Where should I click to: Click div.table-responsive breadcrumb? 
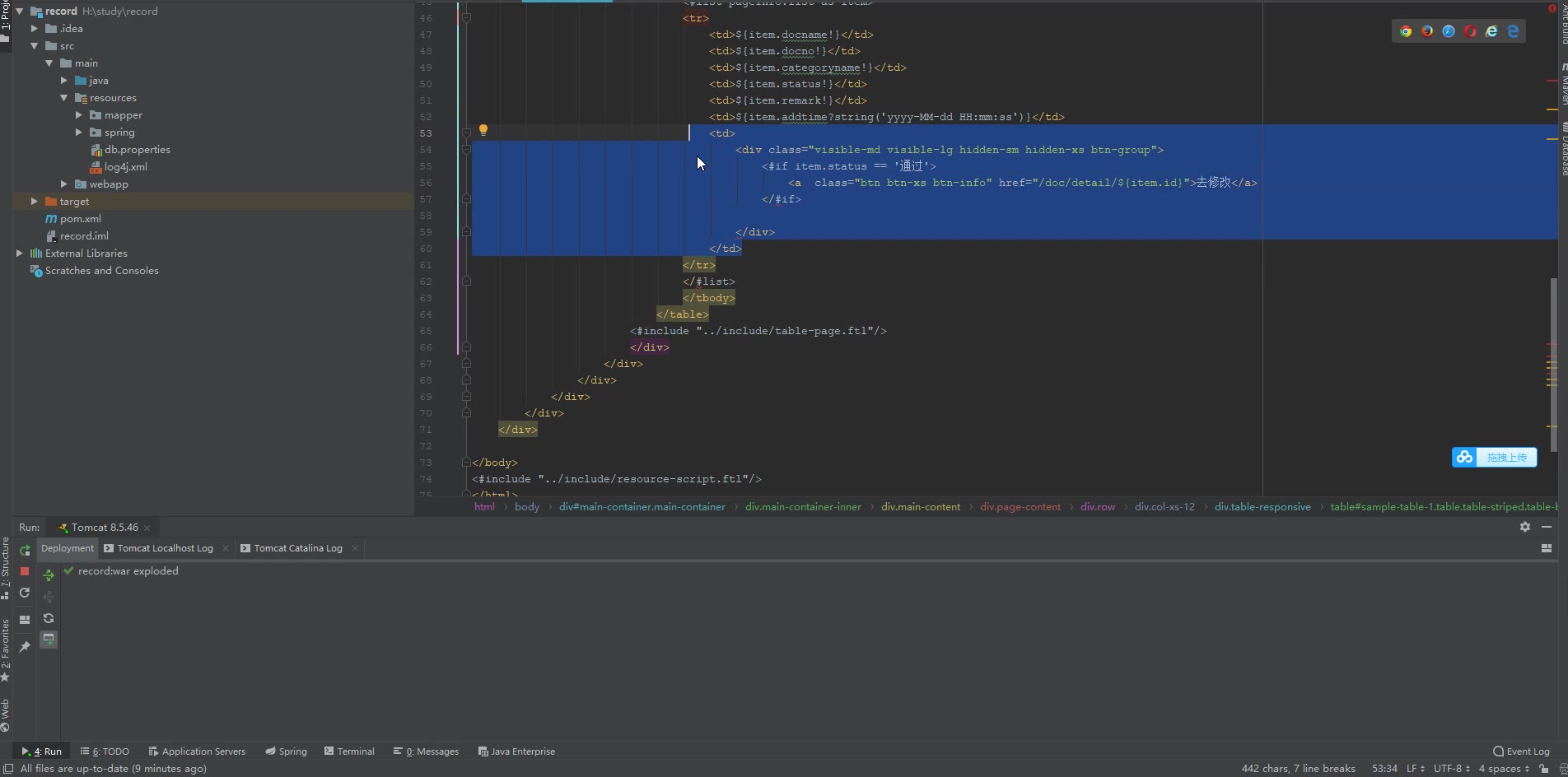pyautogui.click(x=1262, y=507)
